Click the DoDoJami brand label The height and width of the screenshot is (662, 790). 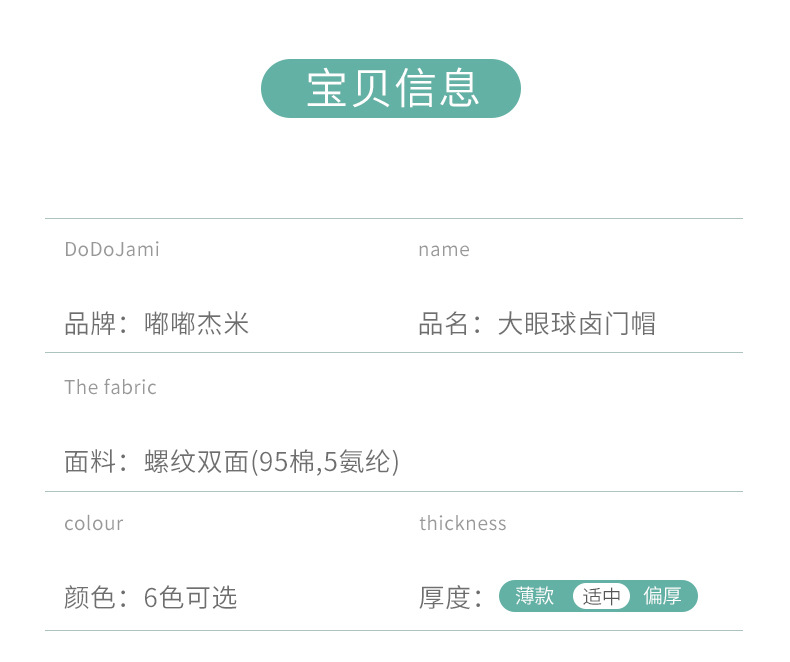pos(112,249)
